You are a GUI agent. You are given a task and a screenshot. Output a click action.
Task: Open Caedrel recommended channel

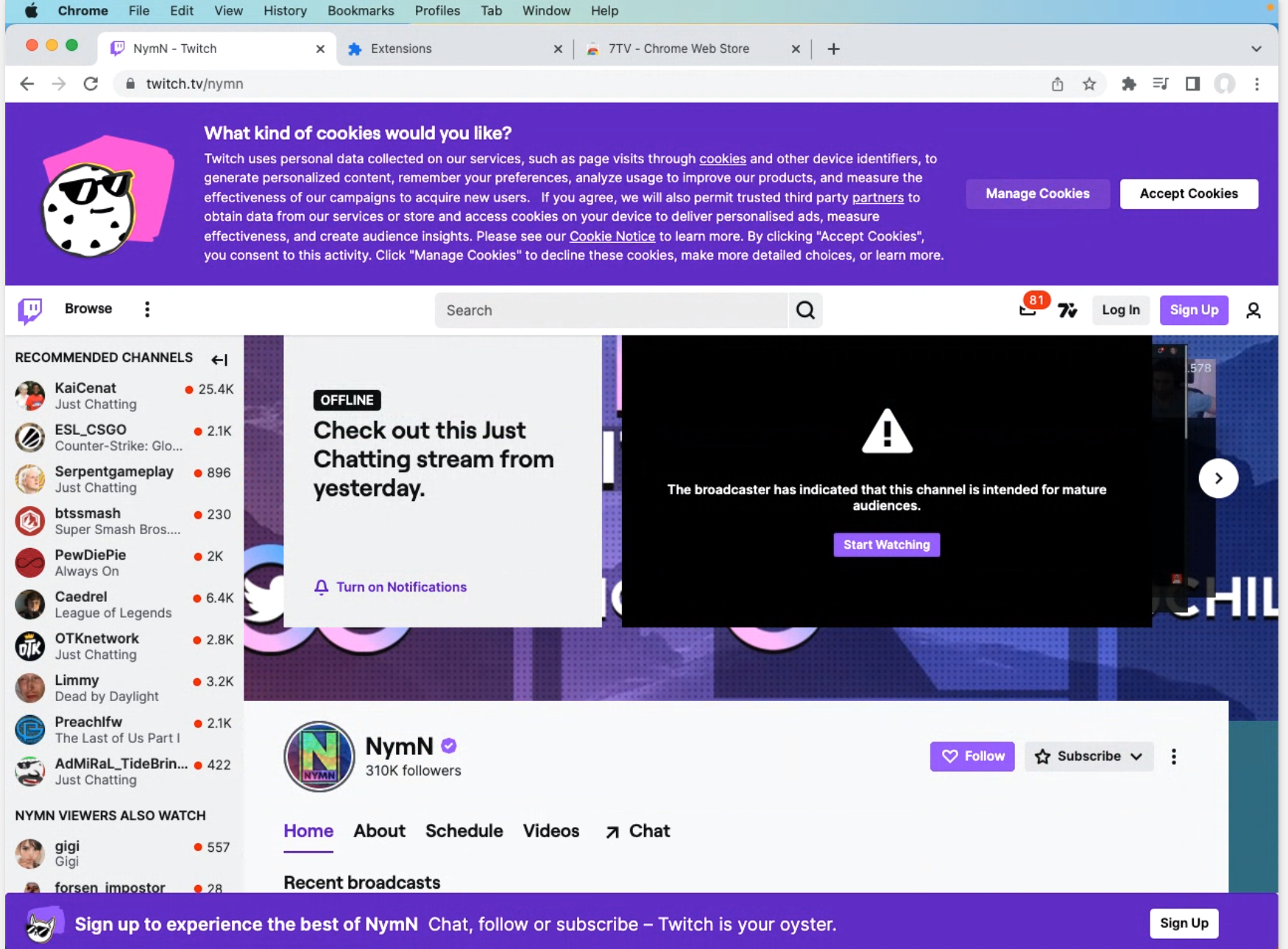(124, 605)
